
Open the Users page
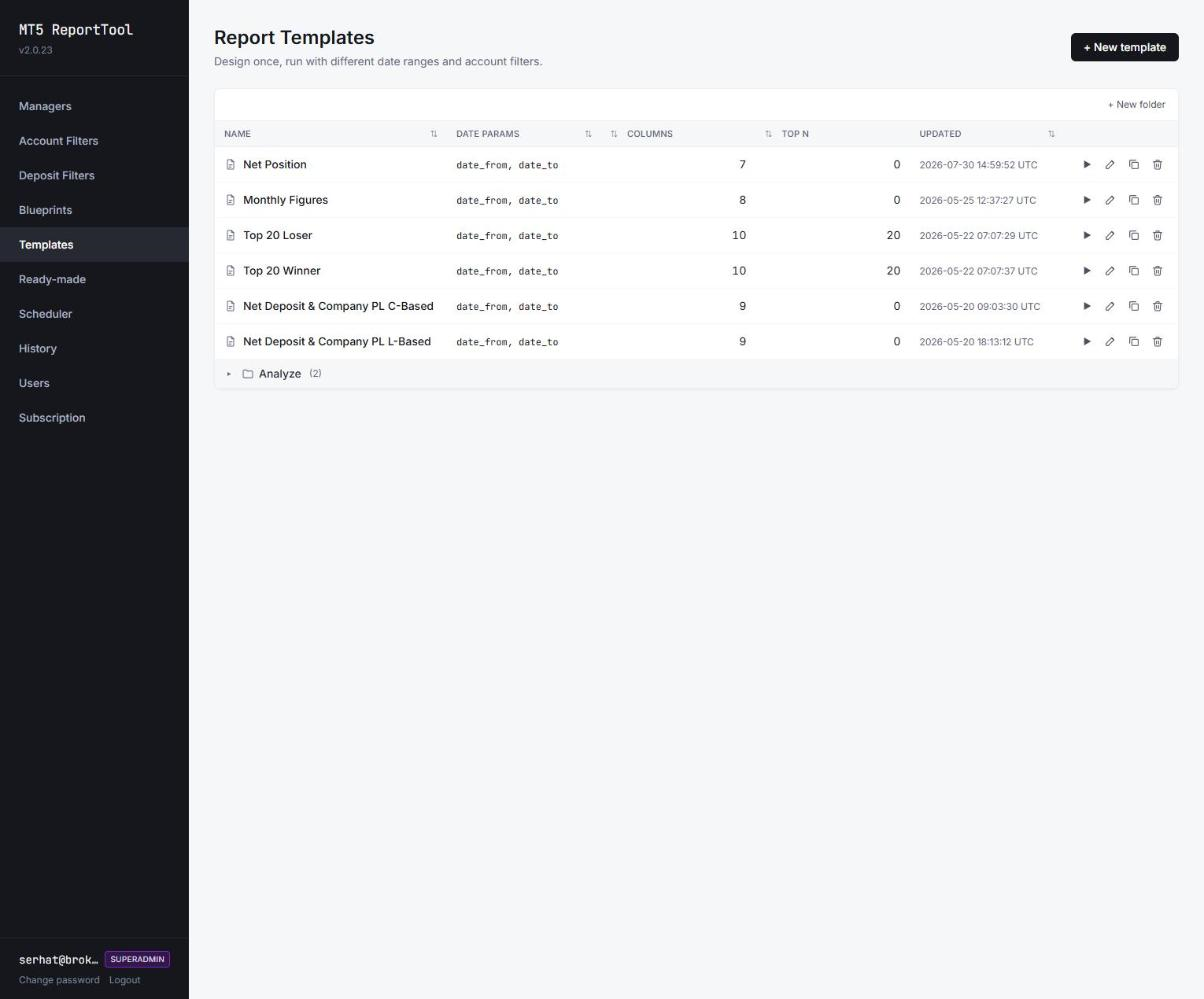[x=94, y=383]
